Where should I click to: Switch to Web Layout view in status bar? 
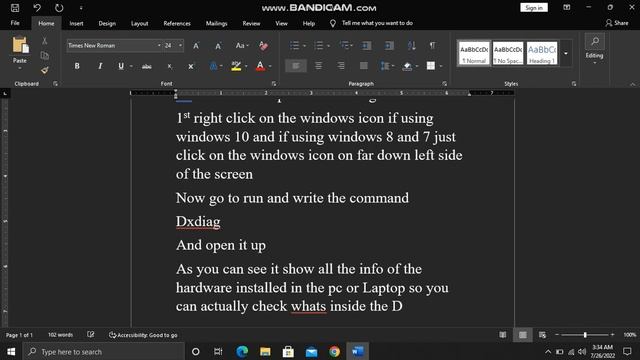click(x=542, y=335)
